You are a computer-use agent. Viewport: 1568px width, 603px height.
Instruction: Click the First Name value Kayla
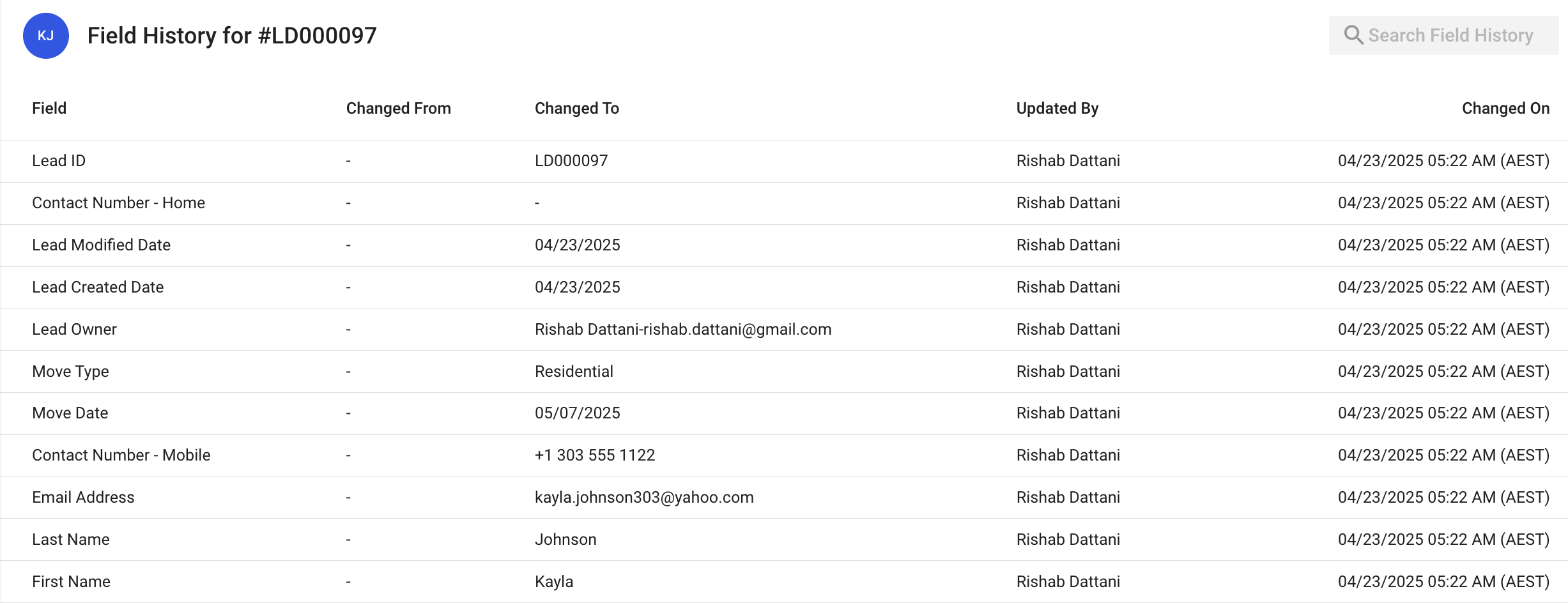[x=553, y=582]
